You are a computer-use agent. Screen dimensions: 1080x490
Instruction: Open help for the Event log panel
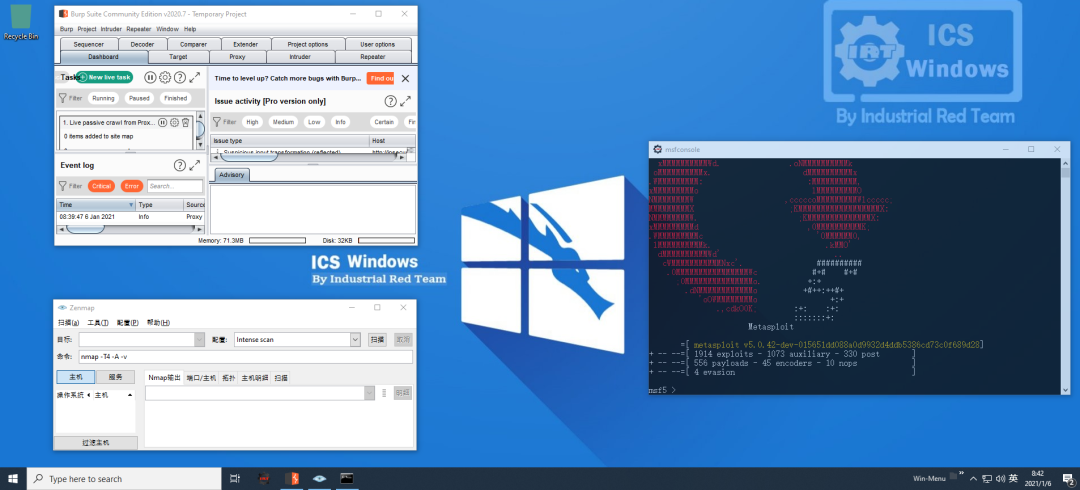(180, 165)
